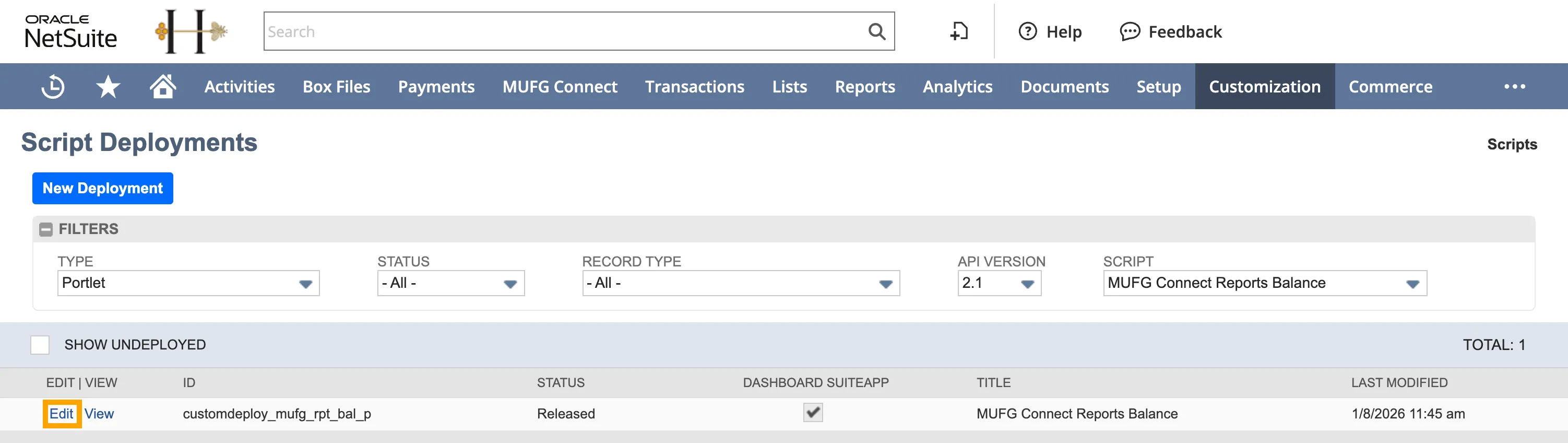Open the Status filter dropdown
The width and height of the screenshot is (1568, 443).
click(x=451, y=283)
